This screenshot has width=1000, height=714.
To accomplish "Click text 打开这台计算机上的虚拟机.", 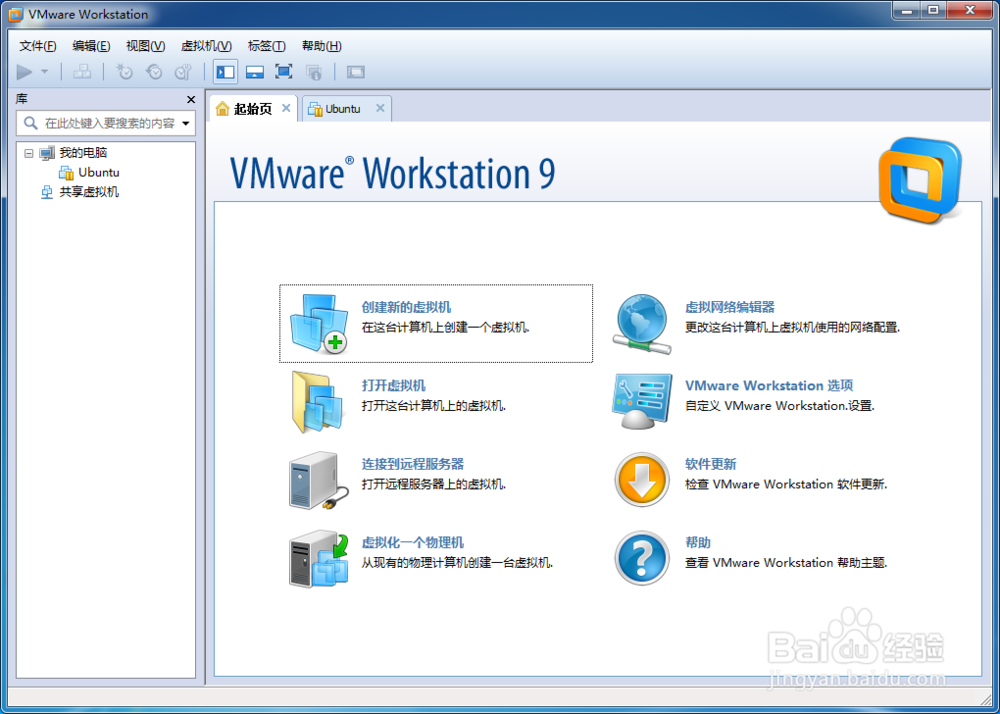I will point(434,405).
